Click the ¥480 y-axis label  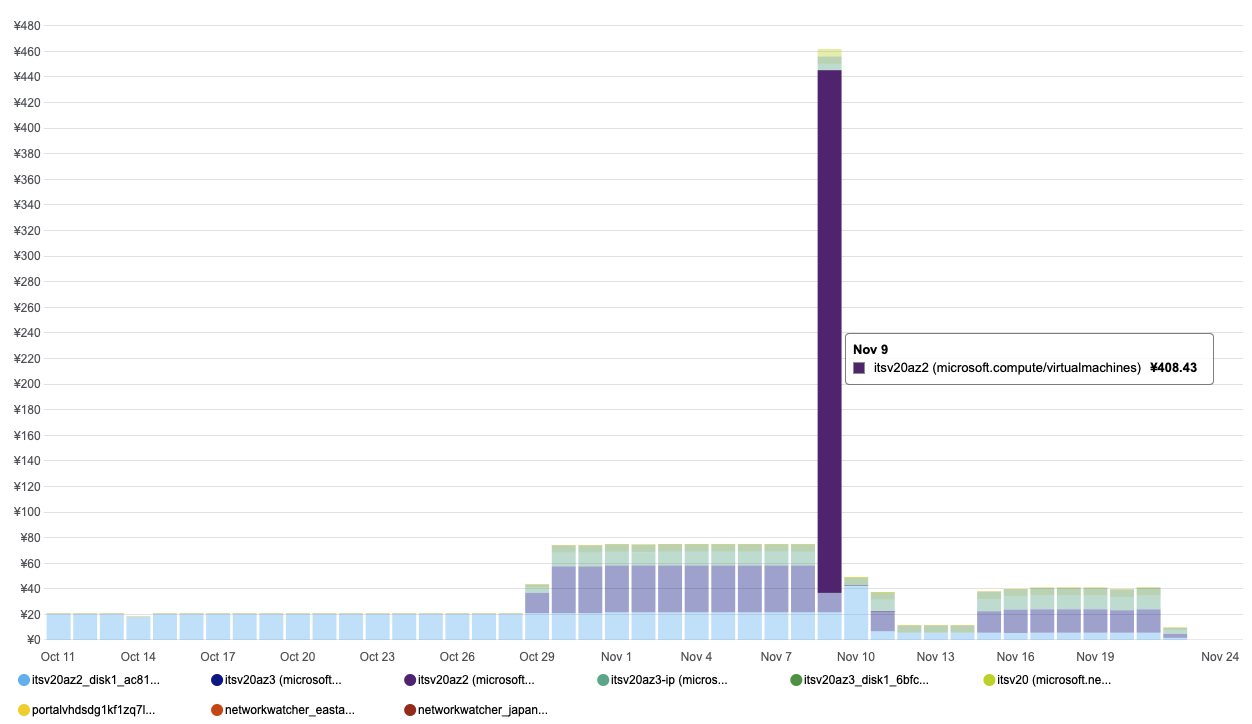tap(27, 25)
